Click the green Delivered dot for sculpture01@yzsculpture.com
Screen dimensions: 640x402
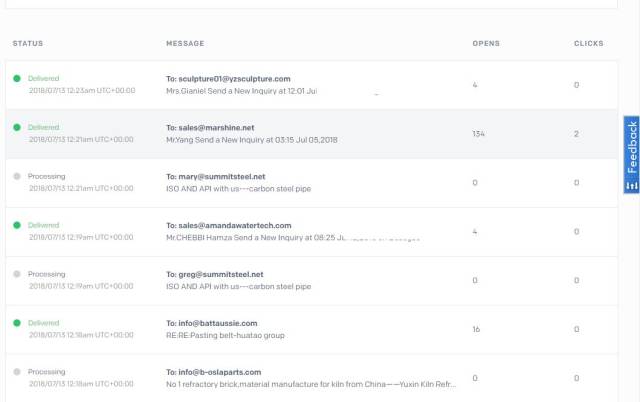tap(16, 78)
